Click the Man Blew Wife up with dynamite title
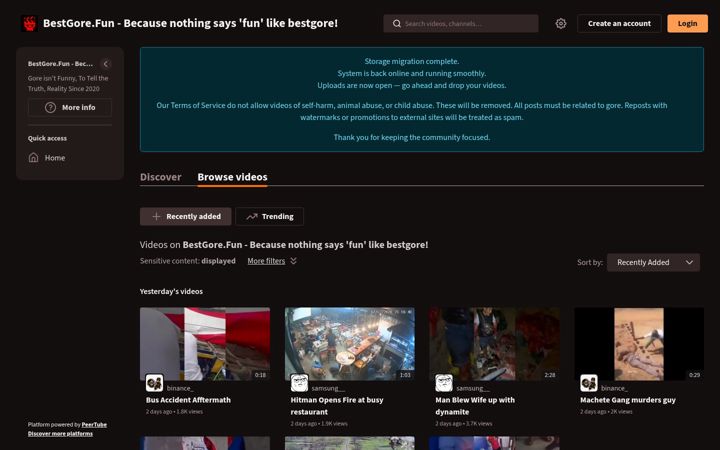 point(475,406)
